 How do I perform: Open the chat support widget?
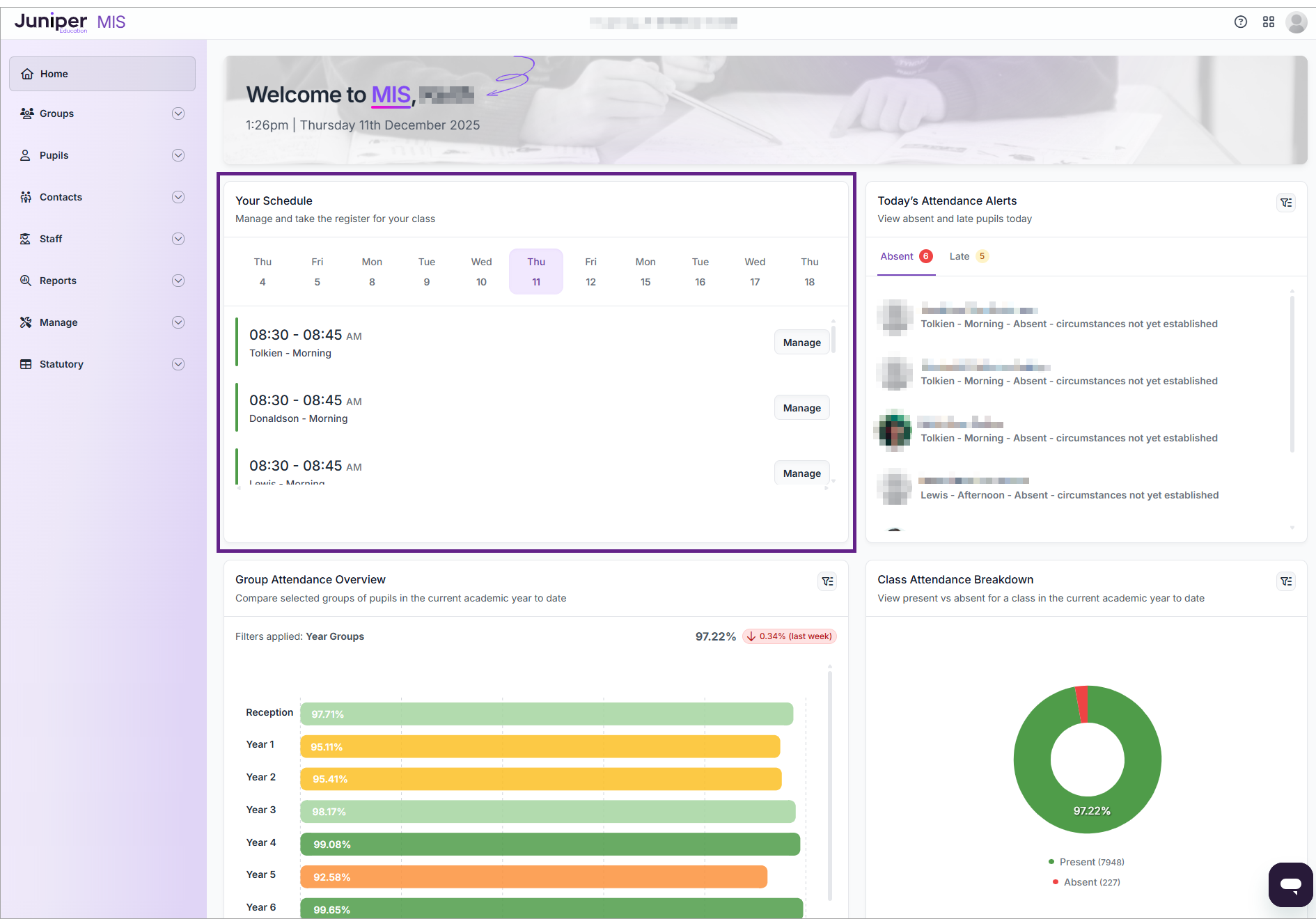(1290, 884)
